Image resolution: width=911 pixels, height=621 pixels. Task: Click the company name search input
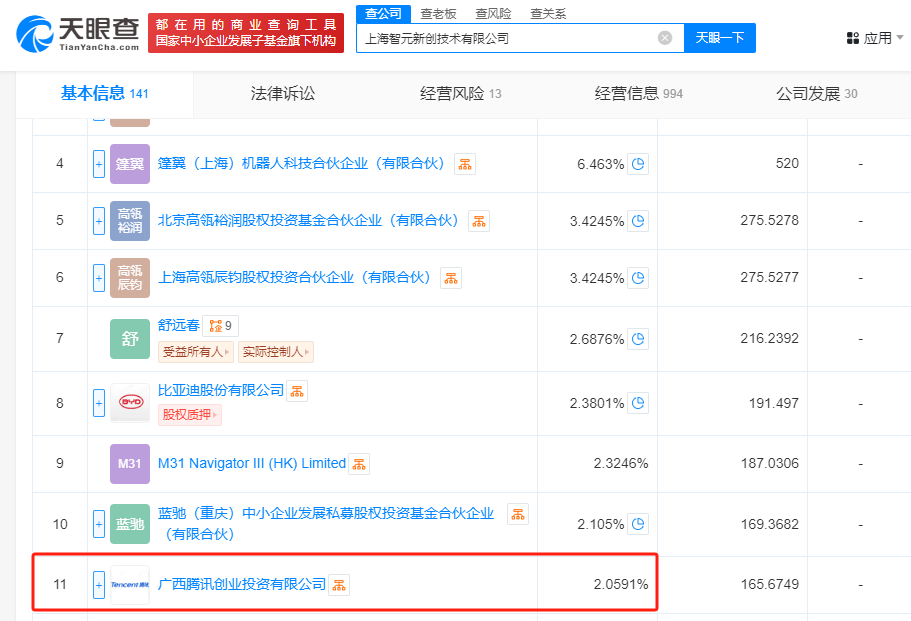point(505,38)
